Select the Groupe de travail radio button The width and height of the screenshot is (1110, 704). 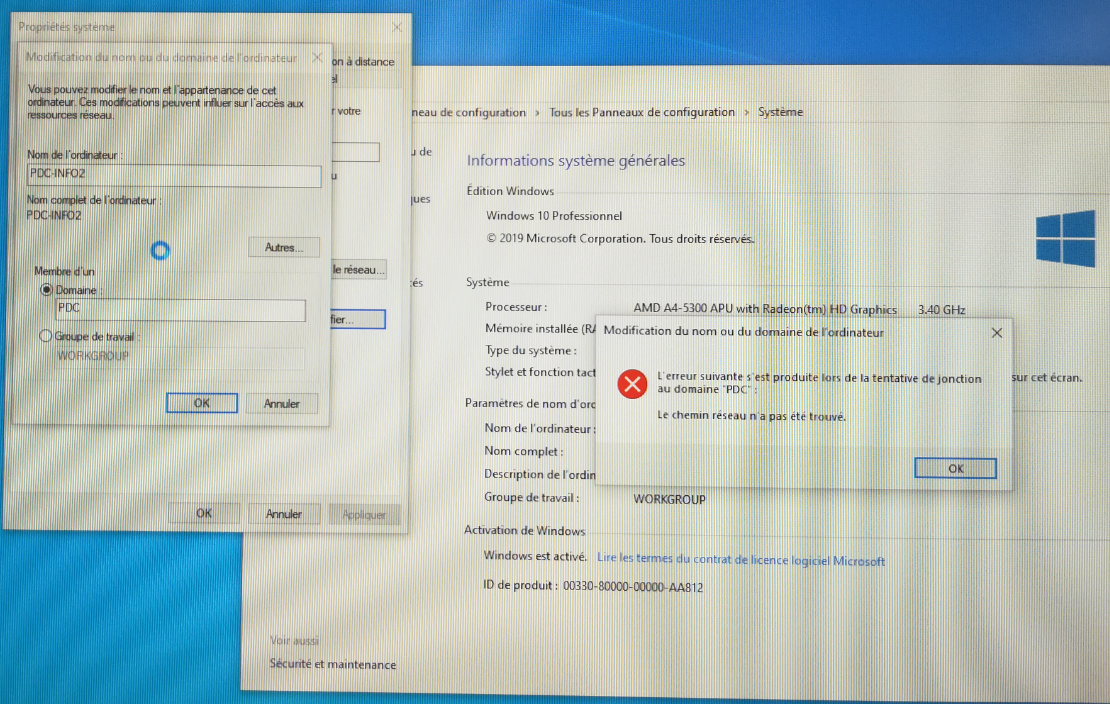click(x=46, y=336)
